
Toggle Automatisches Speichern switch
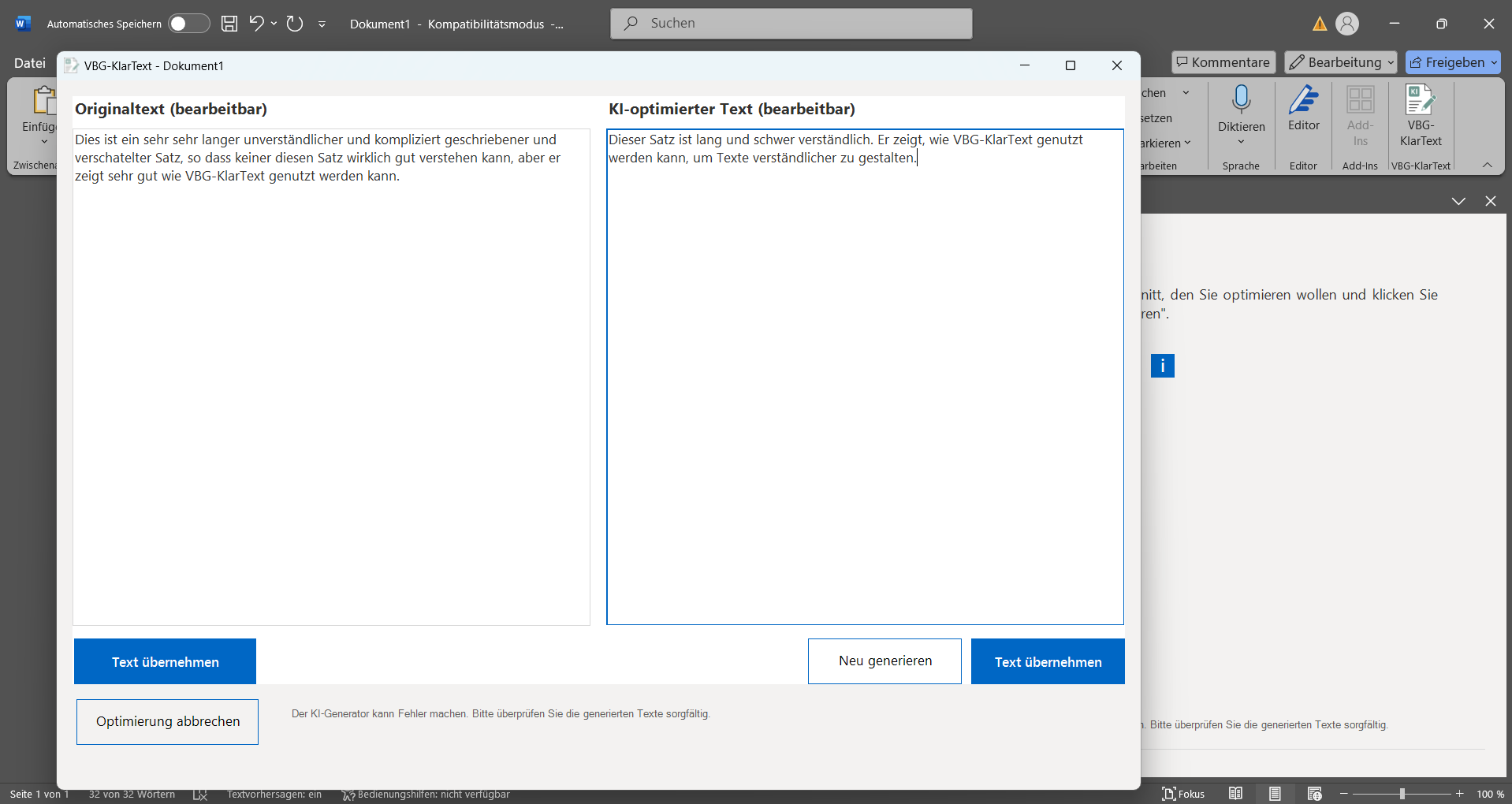click(188, 24)
